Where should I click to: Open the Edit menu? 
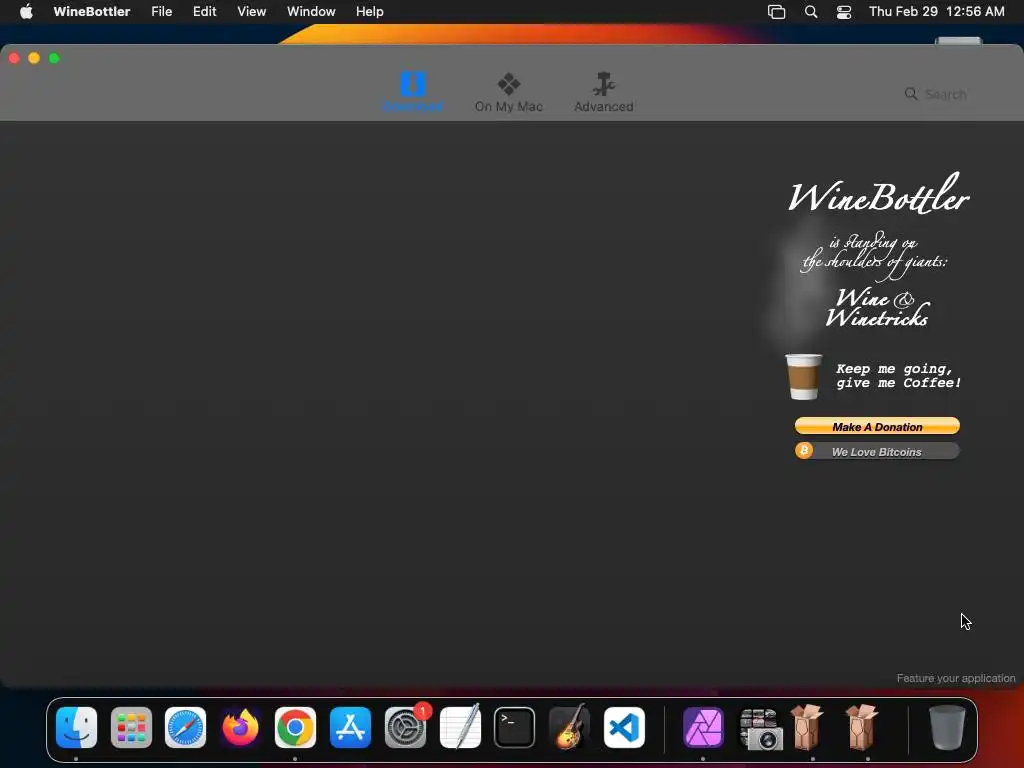pyautogui.click(x=204, y=11)
